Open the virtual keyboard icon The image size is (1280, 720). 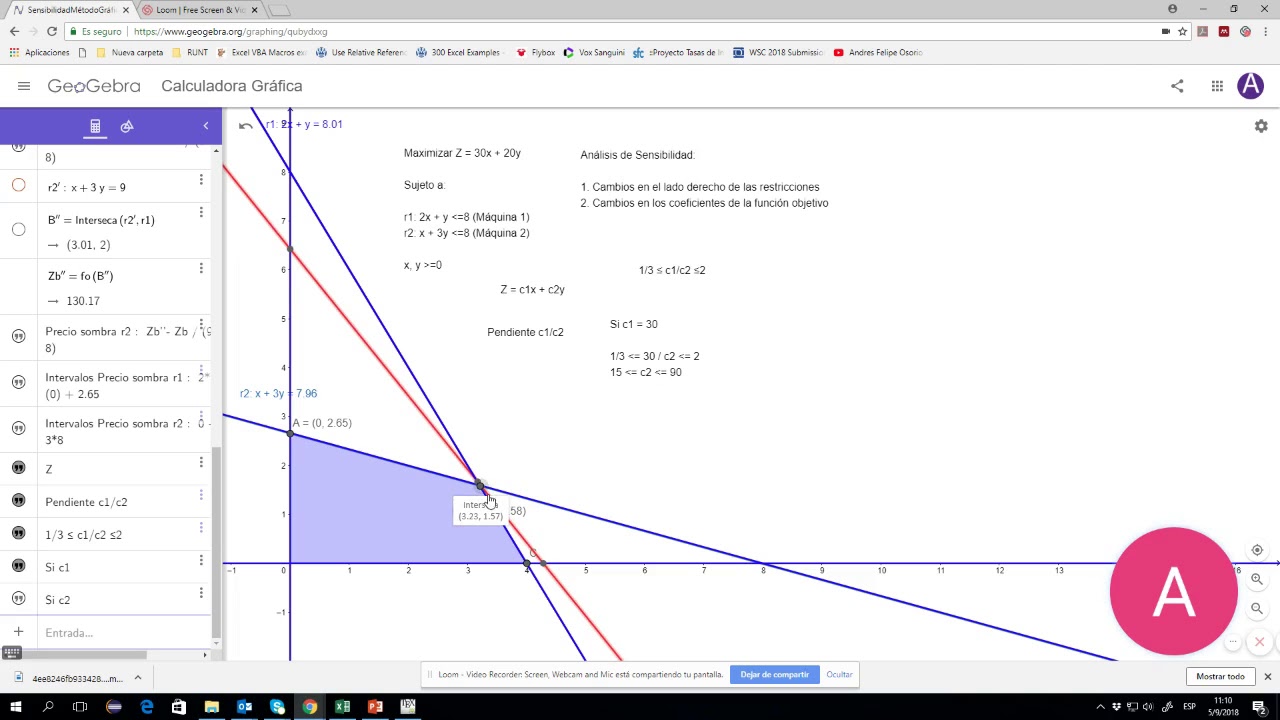coord(12,653)
